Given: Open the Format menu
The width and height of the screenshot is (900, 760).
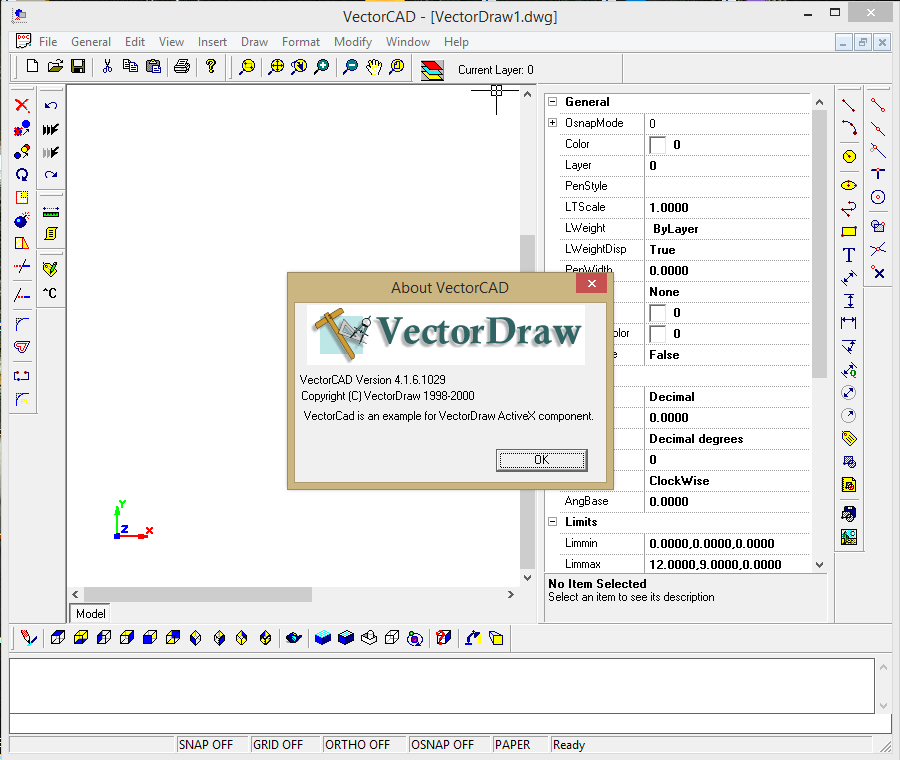Looking at the screenshot, I should tap(301, 42).
